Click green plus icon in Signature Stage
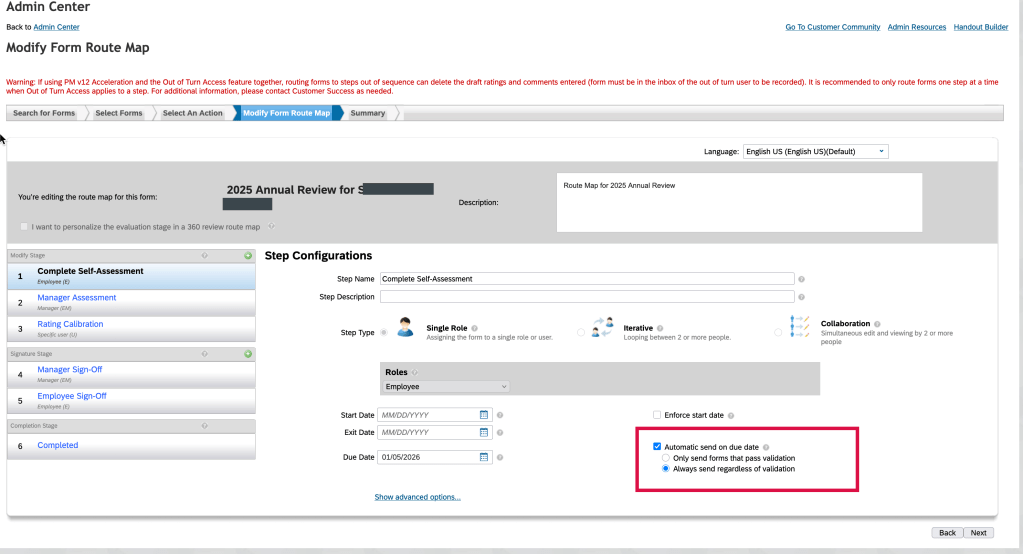The height and width of the screenshot is (554, 1023). click(248, 354)
